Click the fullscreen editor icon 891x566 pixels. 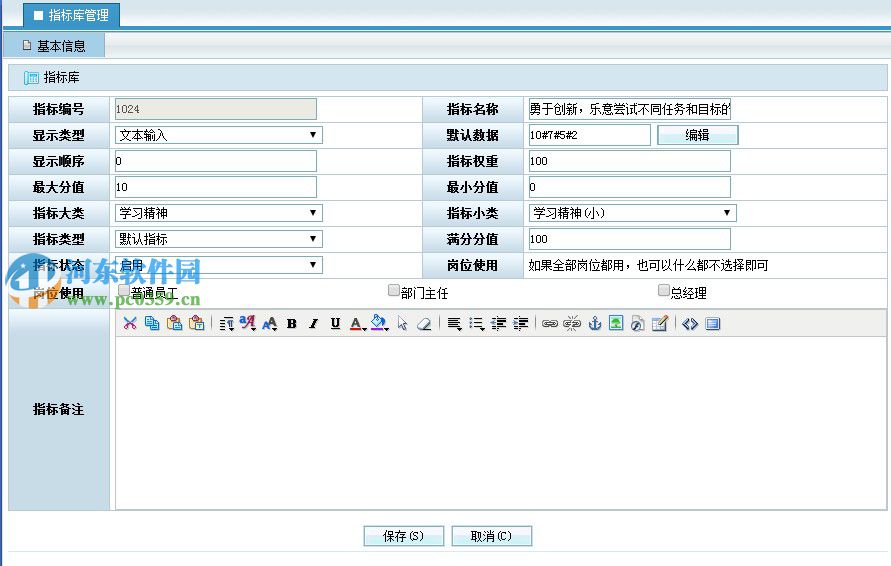(713, 323)
